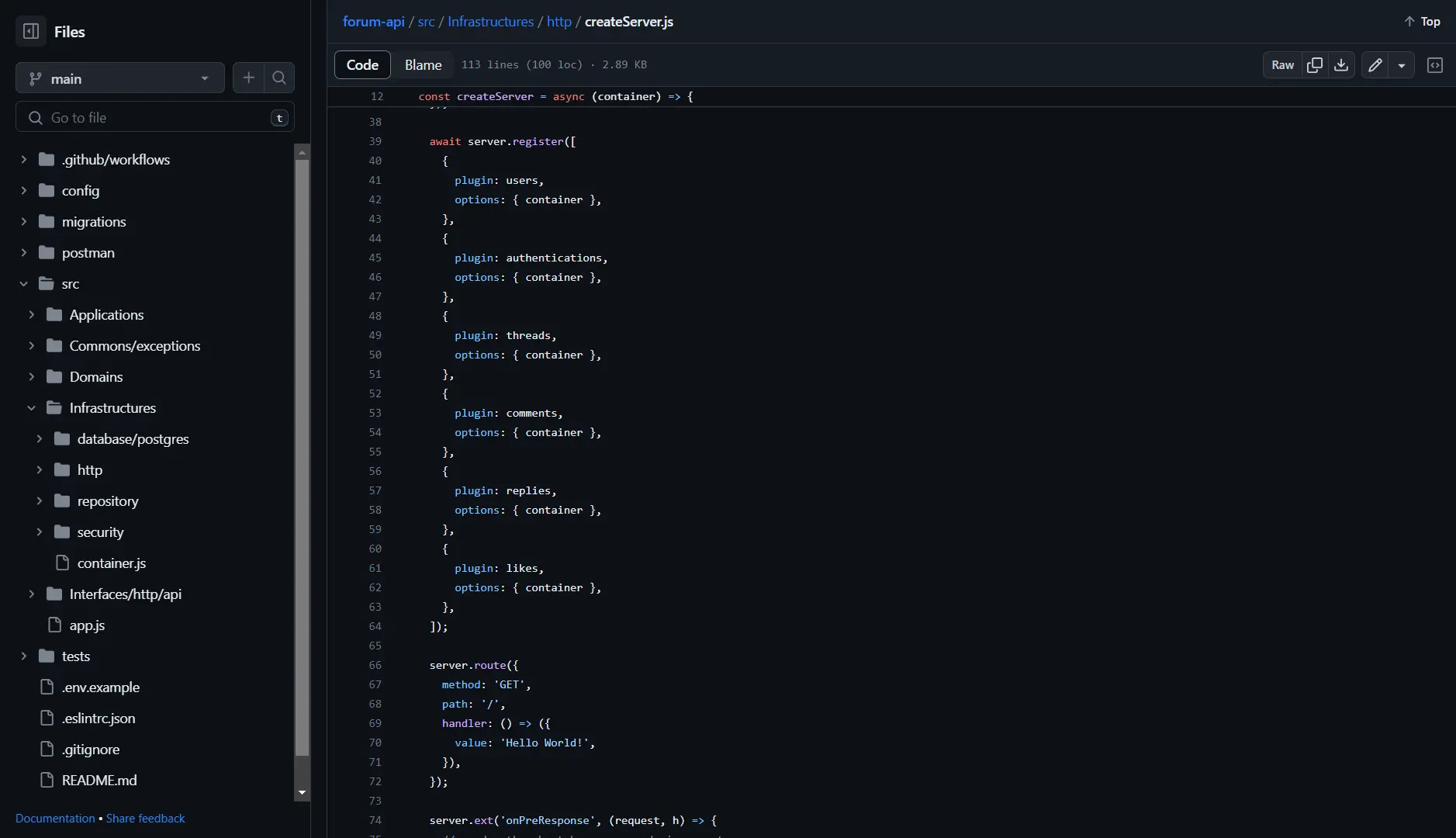Click the repository folder icon
The width and height of the screenshot is (1456, 838).
(x=62, y=500)
